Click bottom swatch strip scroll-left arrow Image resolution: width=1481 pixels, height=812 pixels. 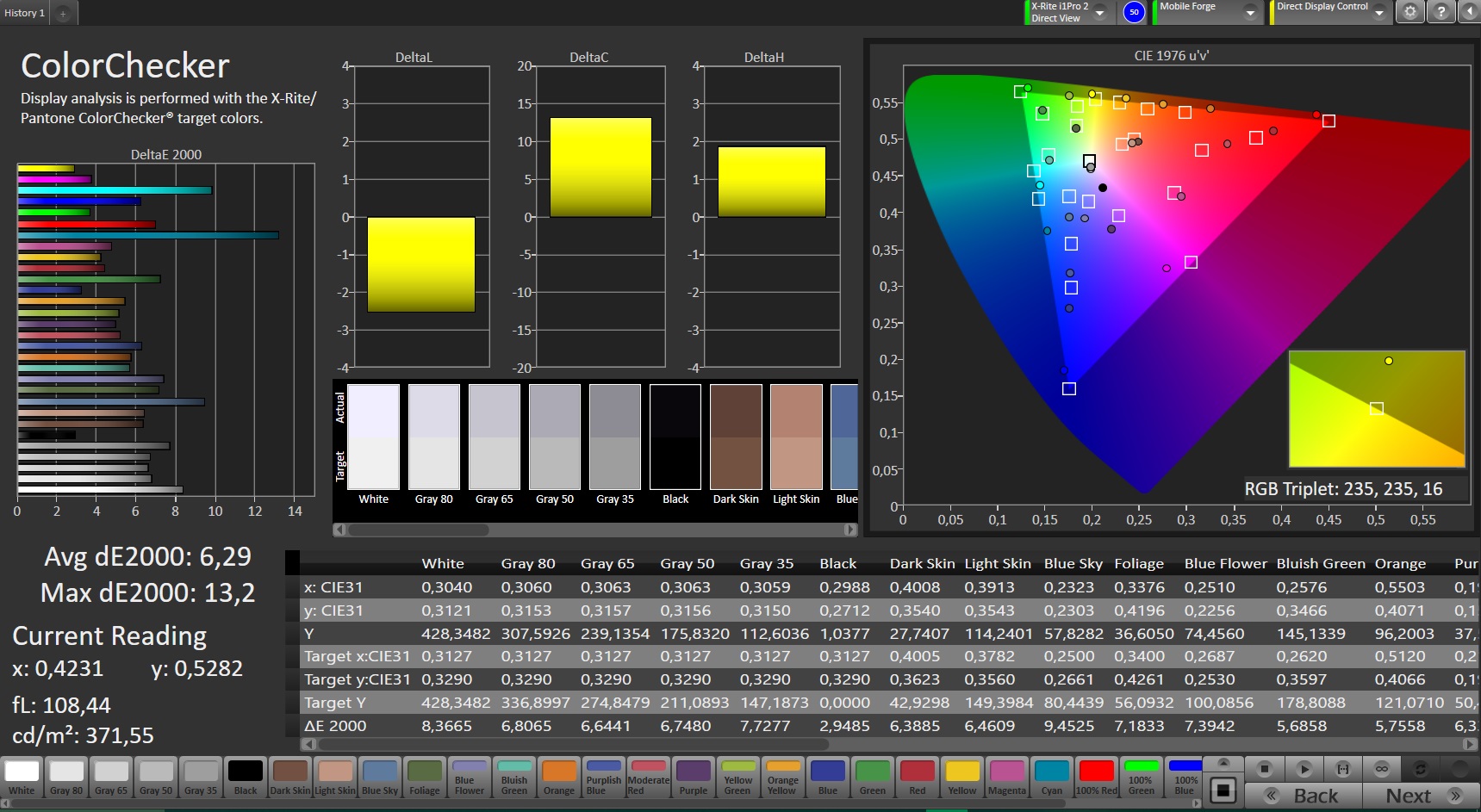[5, 804]
